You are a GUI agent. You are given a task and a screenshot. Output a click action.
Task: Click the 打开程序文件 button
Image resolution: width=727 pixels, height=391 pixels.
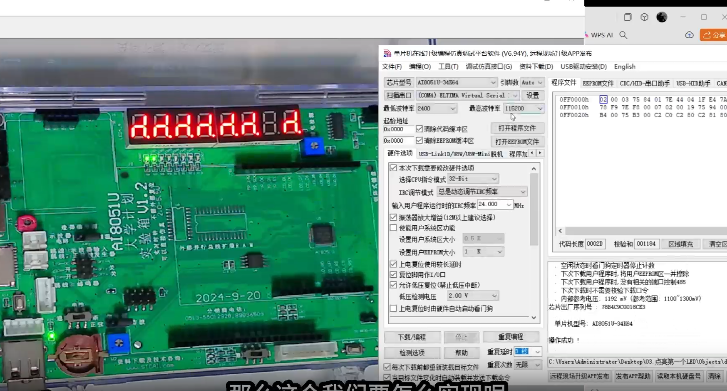[x=517, y=128]
